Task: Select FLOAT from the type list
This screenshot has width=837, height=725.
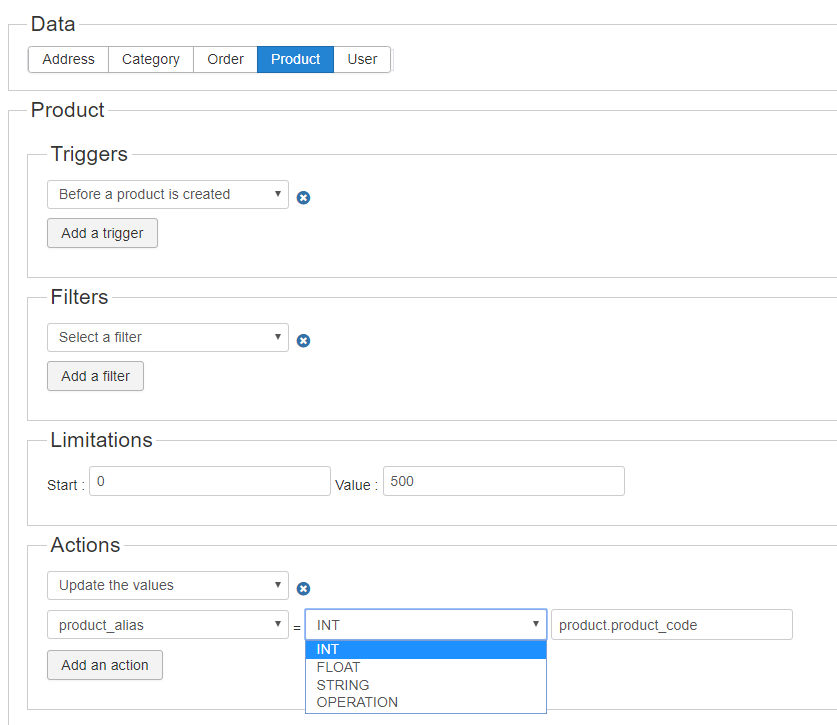Action: [426, 667]
